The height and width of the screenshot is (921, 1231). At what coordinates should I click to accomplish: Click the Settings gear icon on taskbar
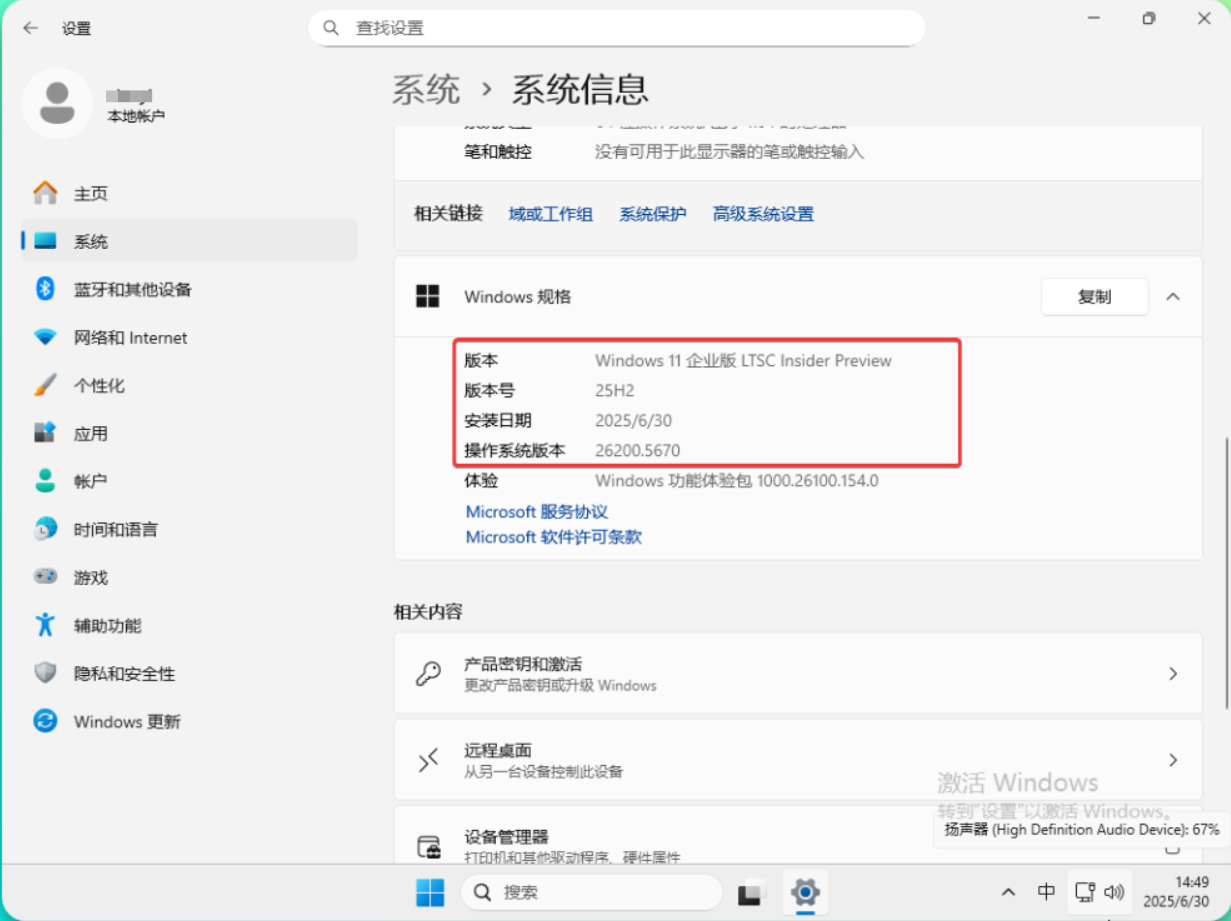[805, 892]
